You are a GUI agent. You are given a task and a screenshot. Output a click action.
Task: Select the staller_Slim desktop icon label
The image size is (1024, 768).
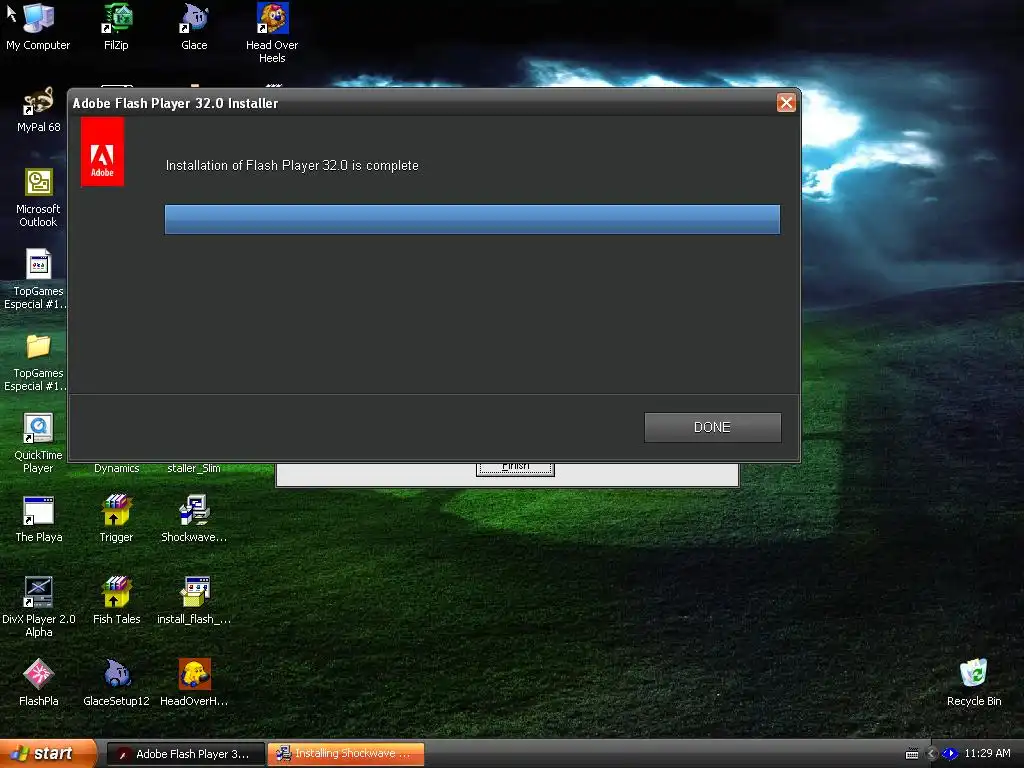194,468
